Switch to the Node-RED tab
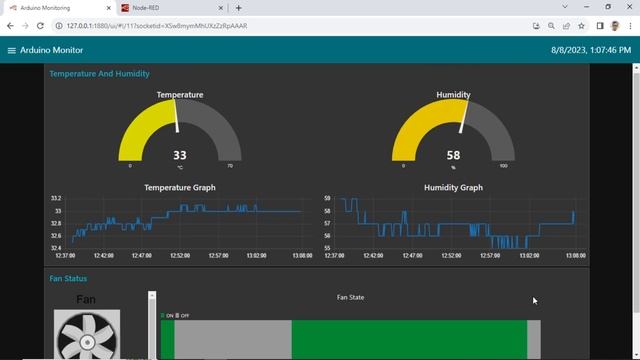The height and width of the screenshot is (360, 640). 172,8
